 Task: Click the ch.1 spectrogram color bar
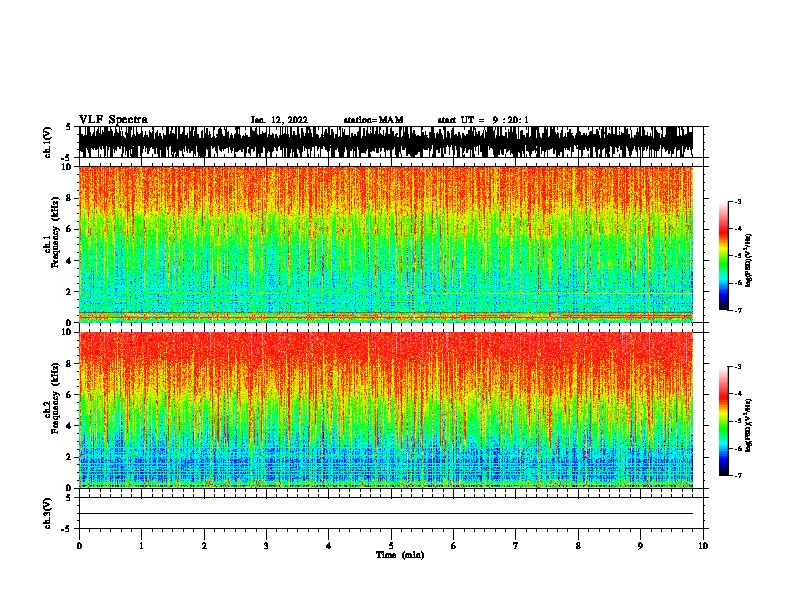[x=724, y=256]
